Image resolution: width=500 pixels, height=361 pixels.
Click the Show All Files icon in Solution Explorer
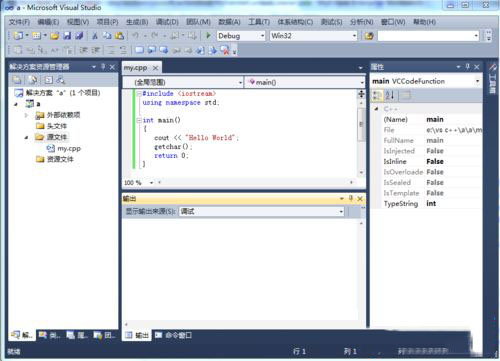click(33, 80)
